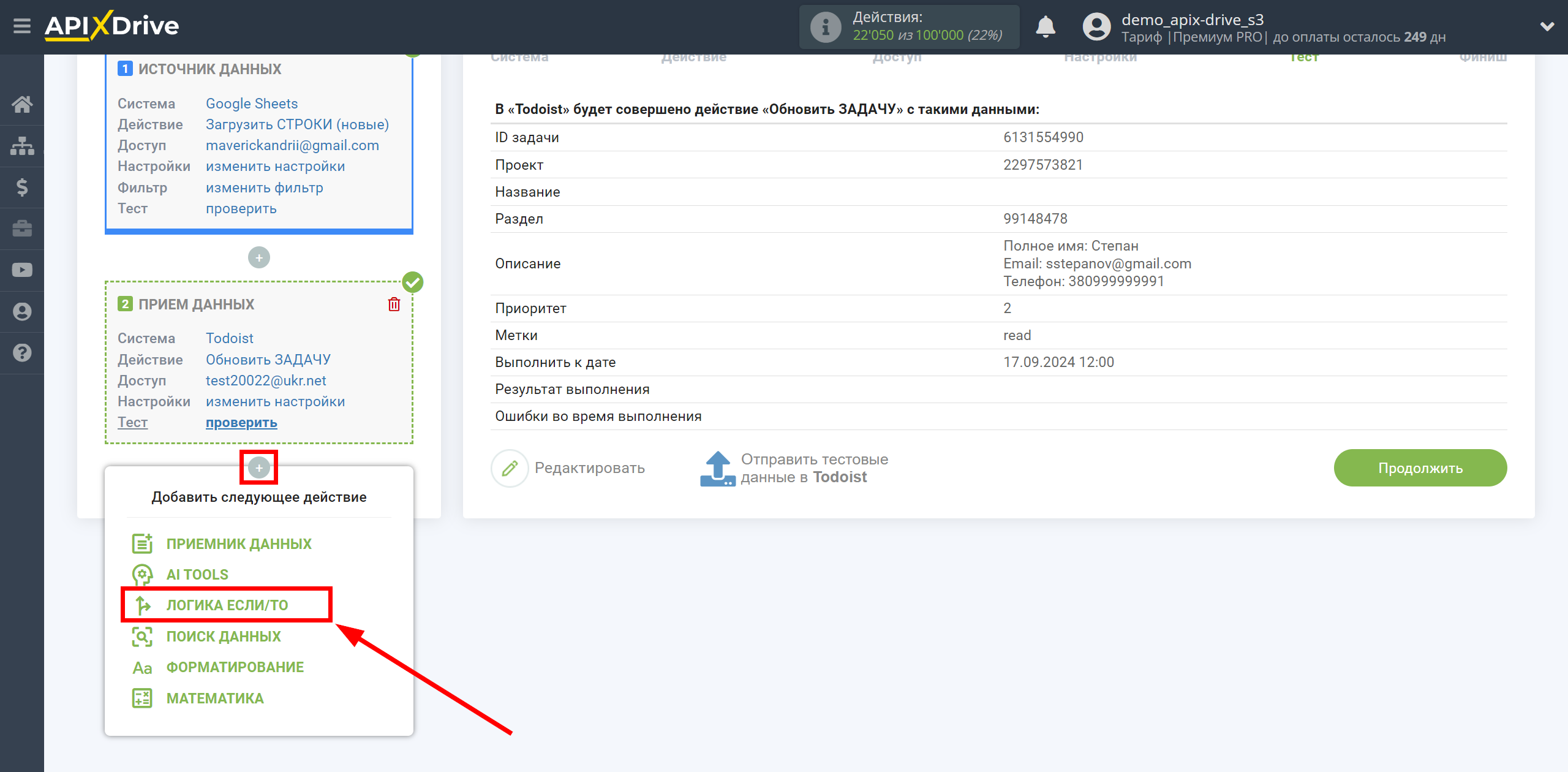Open connections sitemap icon in sidebar
Image resolution: width=1568 pixels, height=772 pixels.
pyautogui.click(x=22, y=146)
